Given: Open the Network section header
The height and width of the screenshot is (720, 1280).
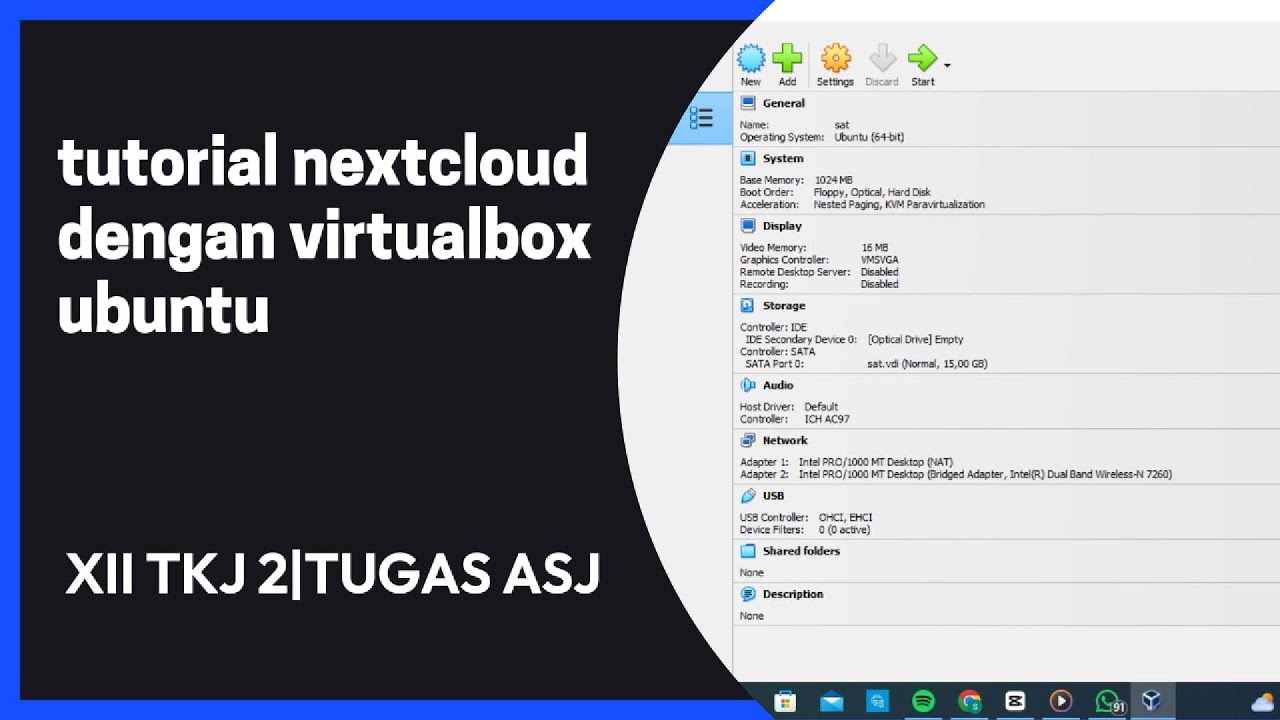Looking at the screenshot, I should (x=785, y=440).
